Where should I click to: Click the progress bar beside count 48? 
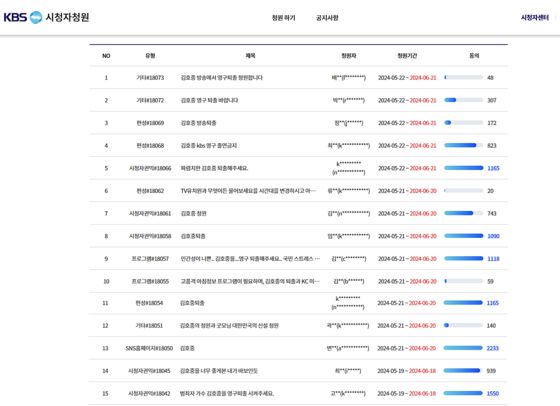coord(464,77)
